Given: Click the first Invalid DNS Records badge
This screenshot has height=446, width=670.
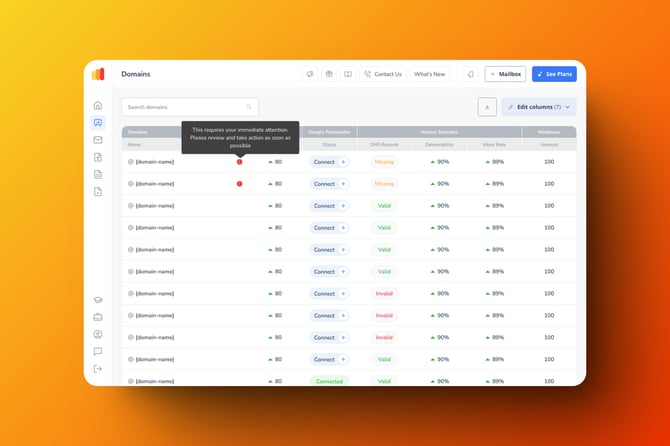Looking at the screenshot, I should pos(384,293).
